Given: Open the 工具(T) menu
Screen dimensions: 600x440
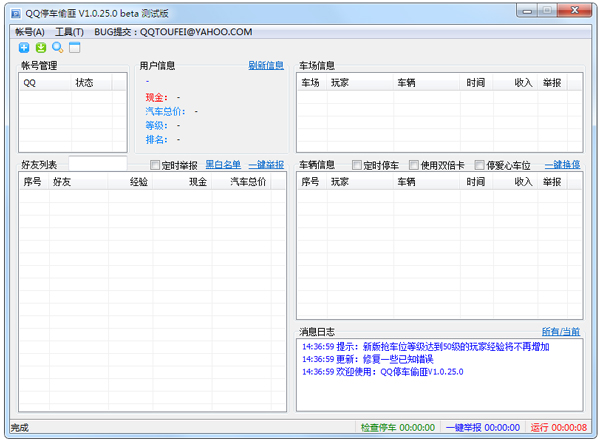Looking at the screenshot, I should point(69,32).
